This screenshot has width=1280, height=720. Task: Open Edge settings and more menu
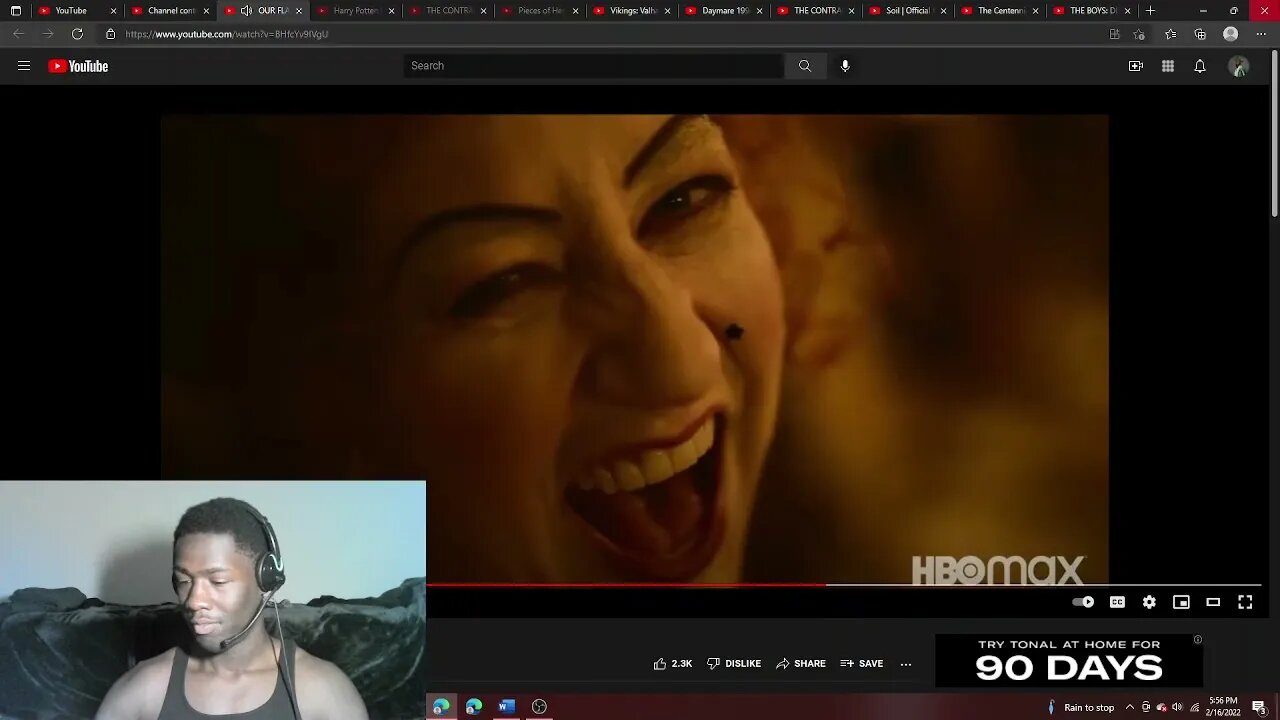(1261, 34)
